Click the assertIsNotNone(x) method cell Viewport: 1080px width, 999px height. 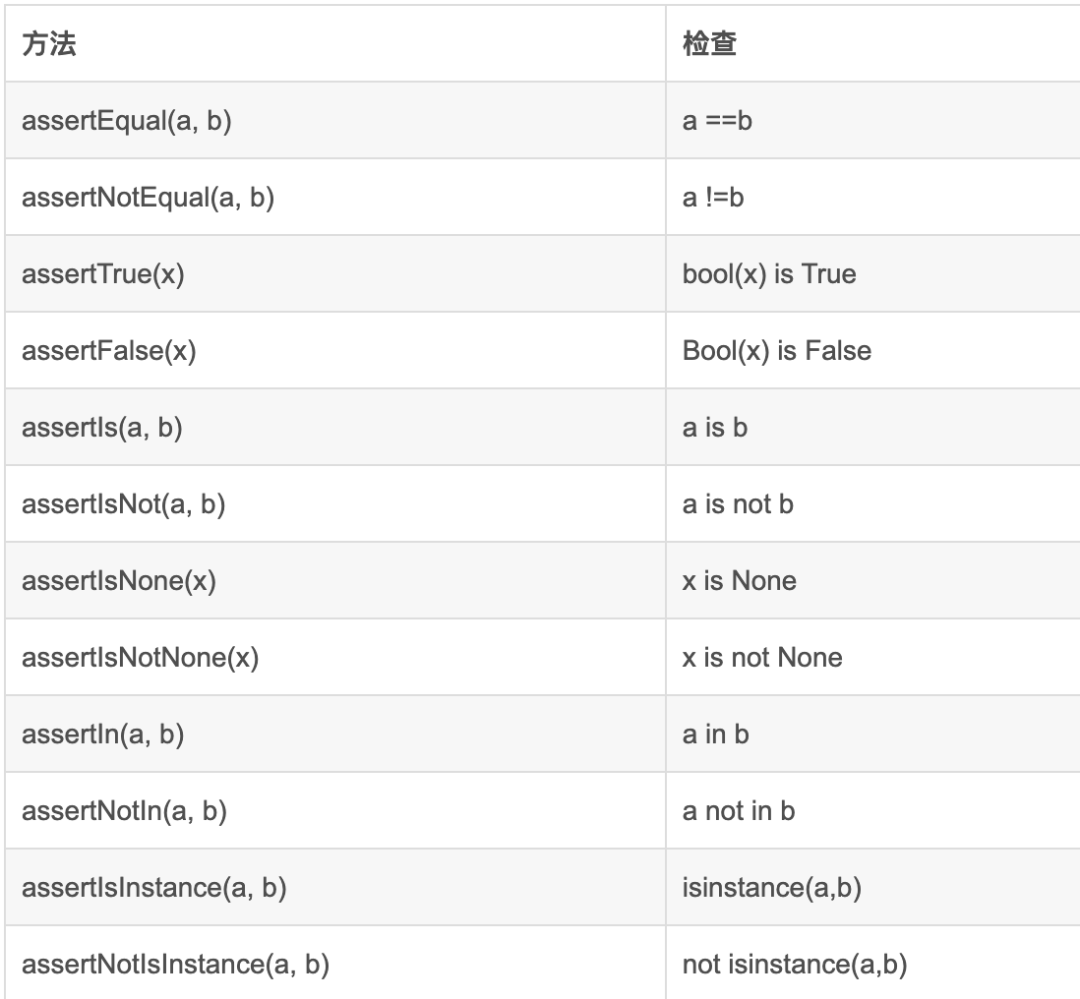tap(335, 657)
